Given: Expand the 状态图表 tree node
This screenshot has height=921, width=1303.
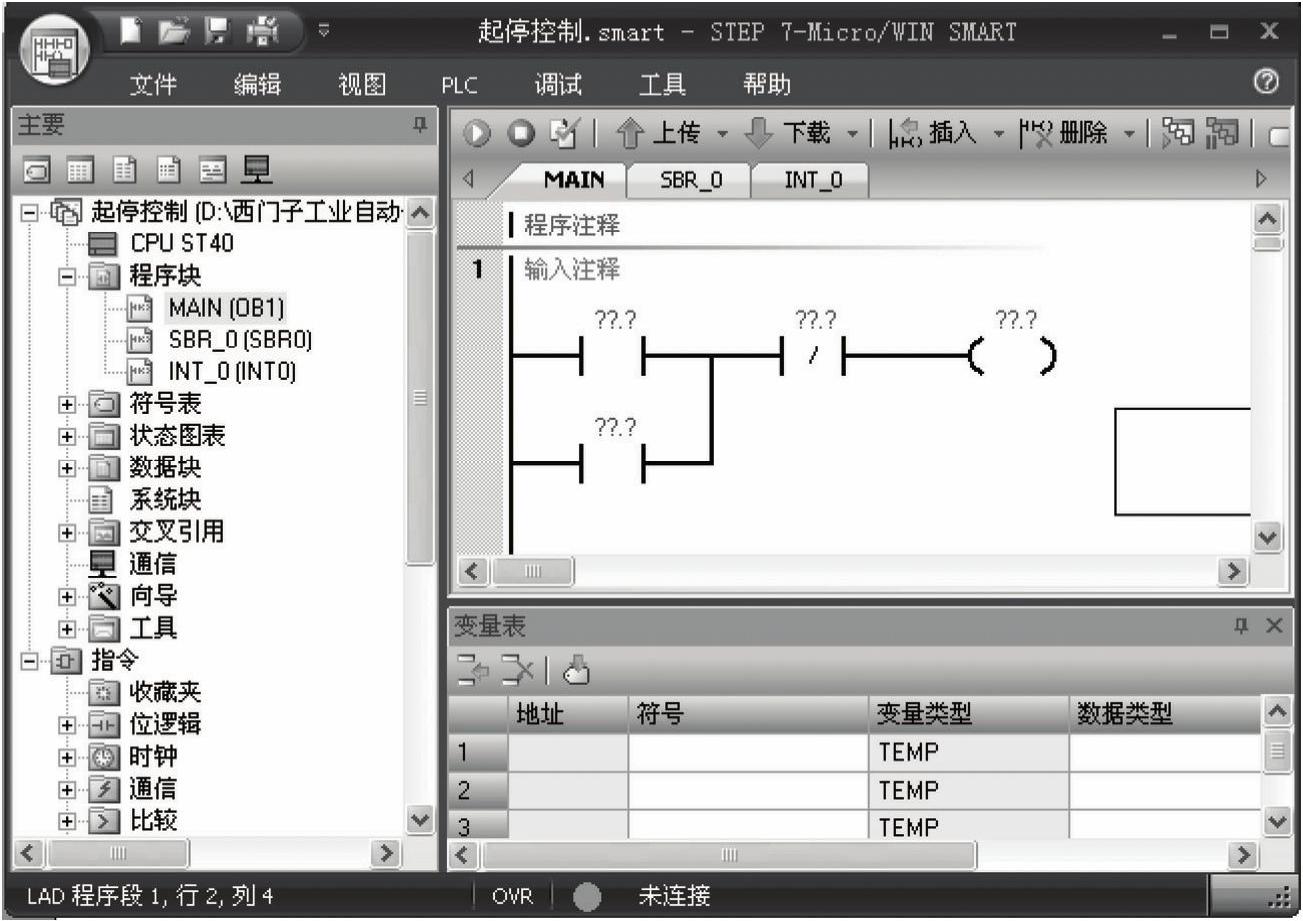Looking at the screenshot, I should tap(67, 437).
